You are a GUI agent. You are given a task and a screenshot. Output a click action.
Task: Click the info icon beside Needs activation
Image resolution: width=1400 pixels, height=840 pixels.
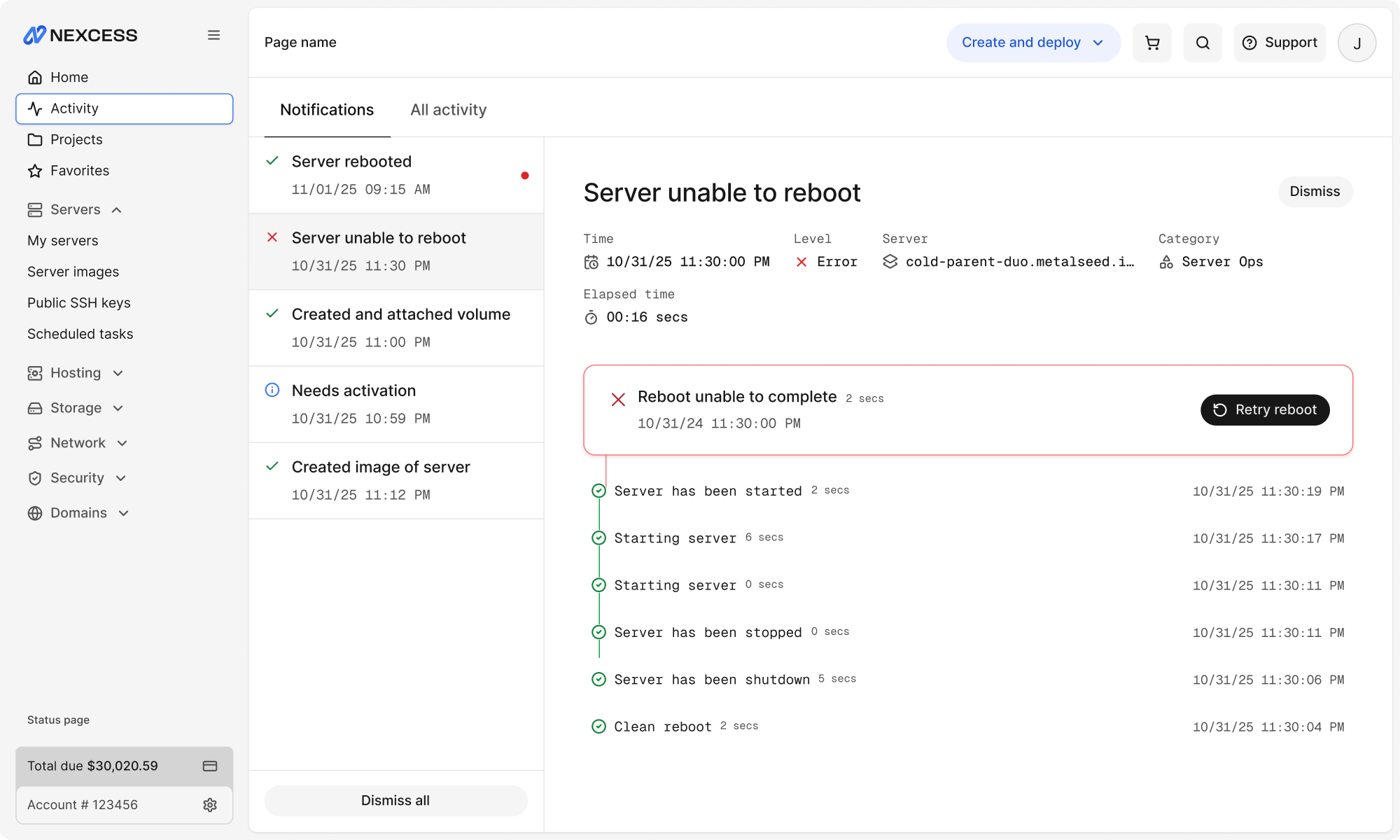click(x=272, y=390)
